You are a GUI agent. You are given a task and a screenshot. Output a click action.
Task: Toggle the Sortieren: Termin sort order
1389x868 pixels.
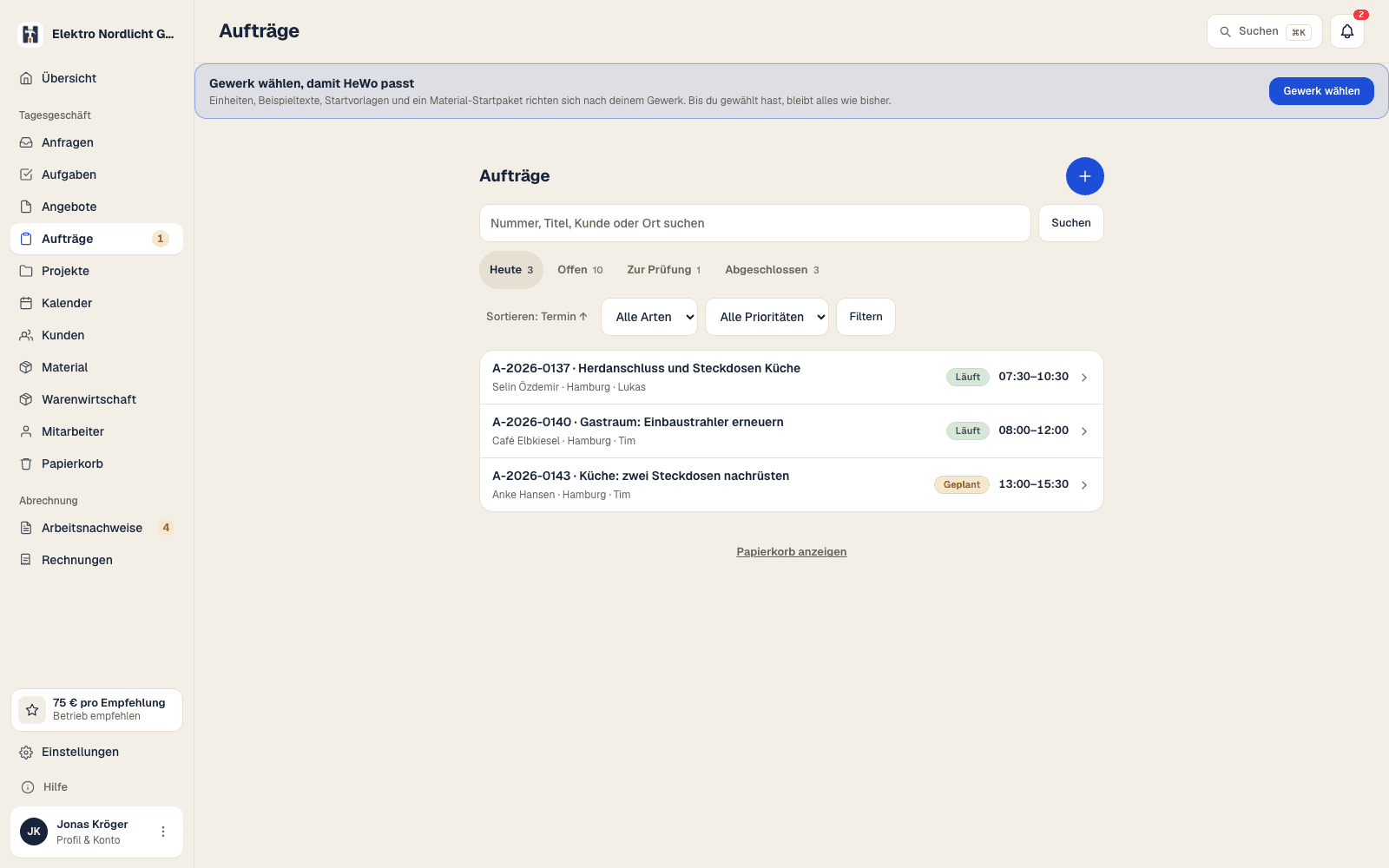pos(537,317)
